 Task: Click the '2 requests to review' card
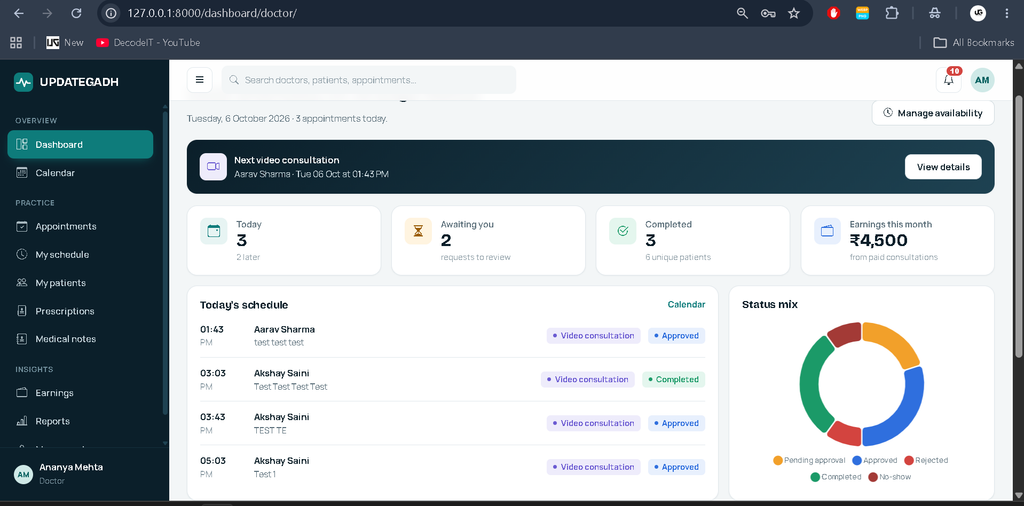tap(488, 241)
